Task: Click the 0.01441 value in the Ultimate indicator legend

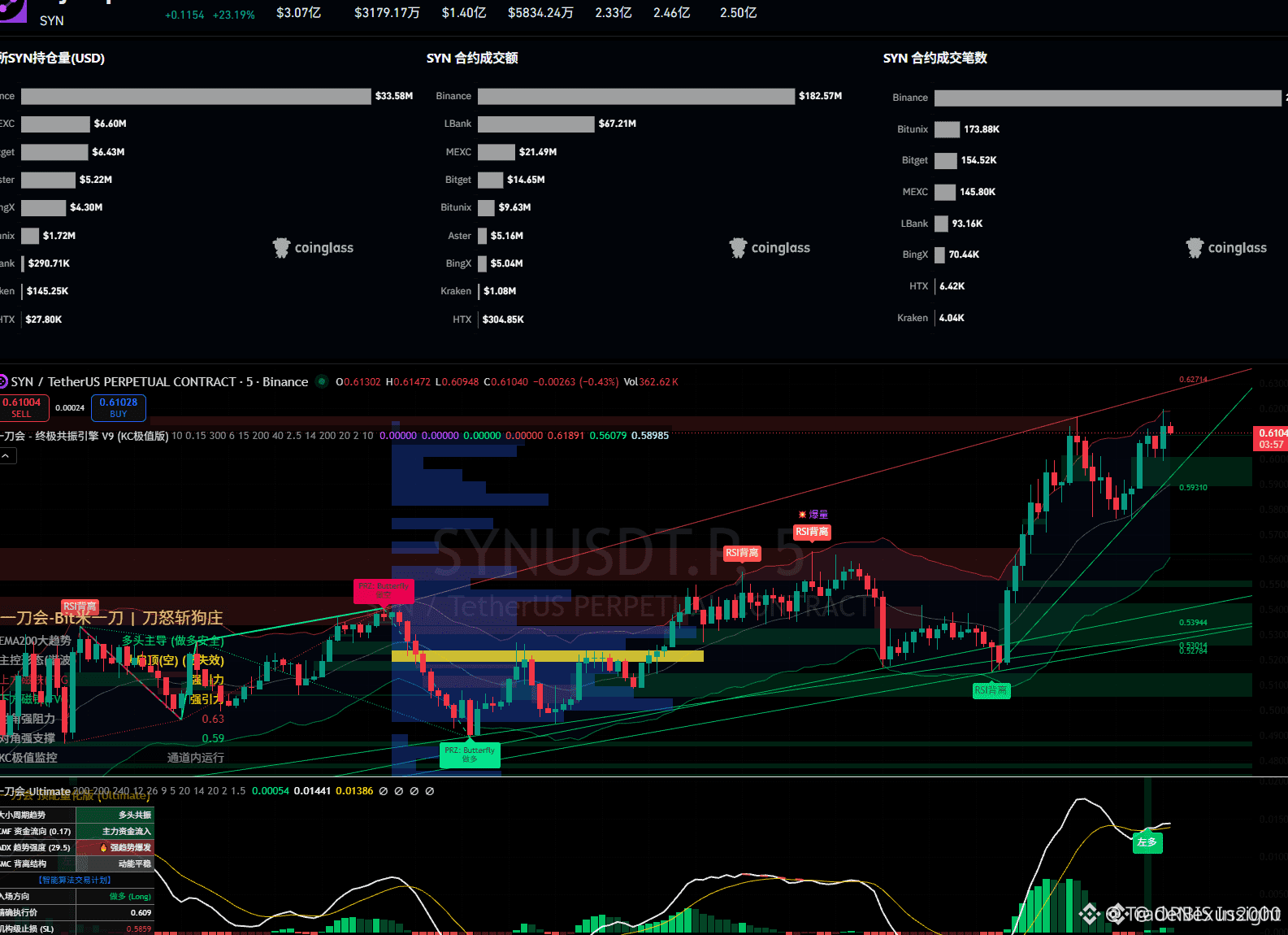Action: click(x=312, y=791)
